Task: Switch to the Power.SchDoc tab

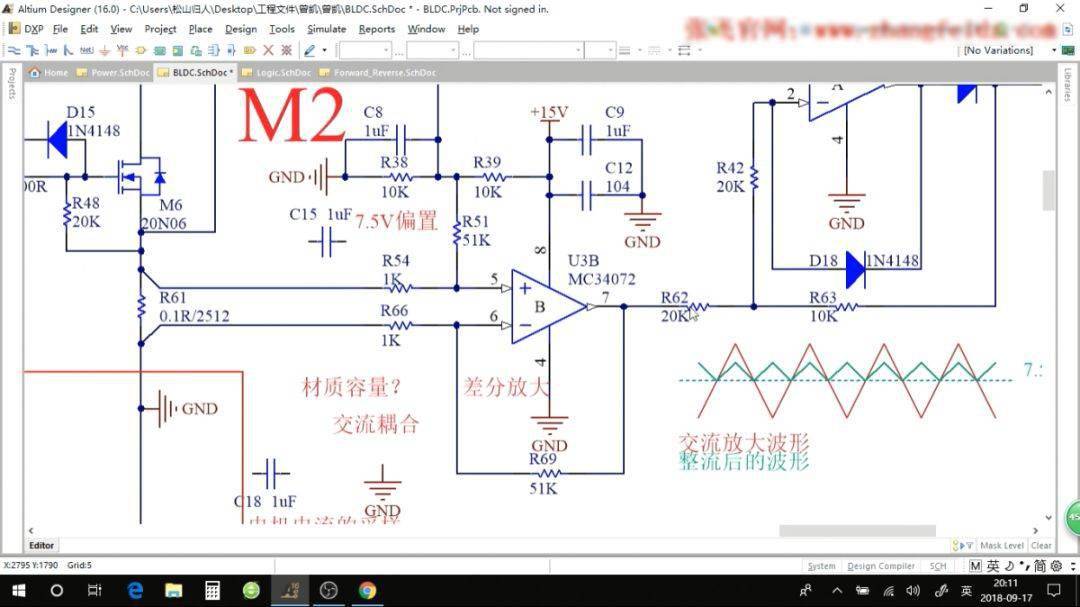Action: click(x=119, y=72)
